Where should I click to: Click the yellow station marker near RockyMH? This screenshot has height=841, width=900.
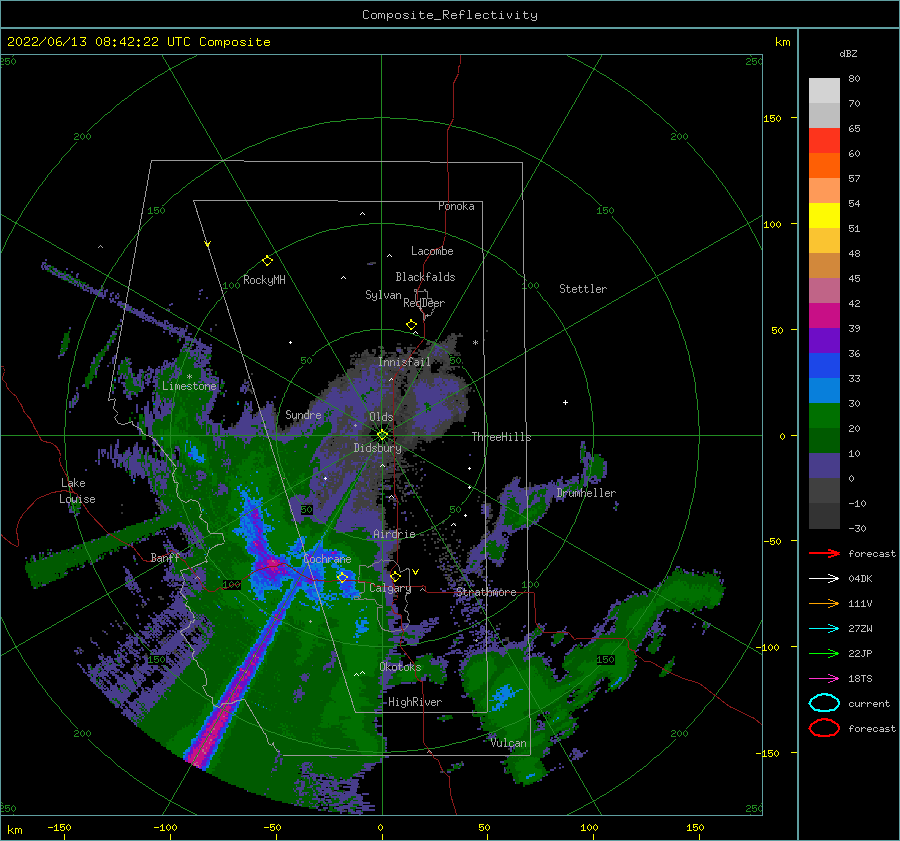(267, 261)
